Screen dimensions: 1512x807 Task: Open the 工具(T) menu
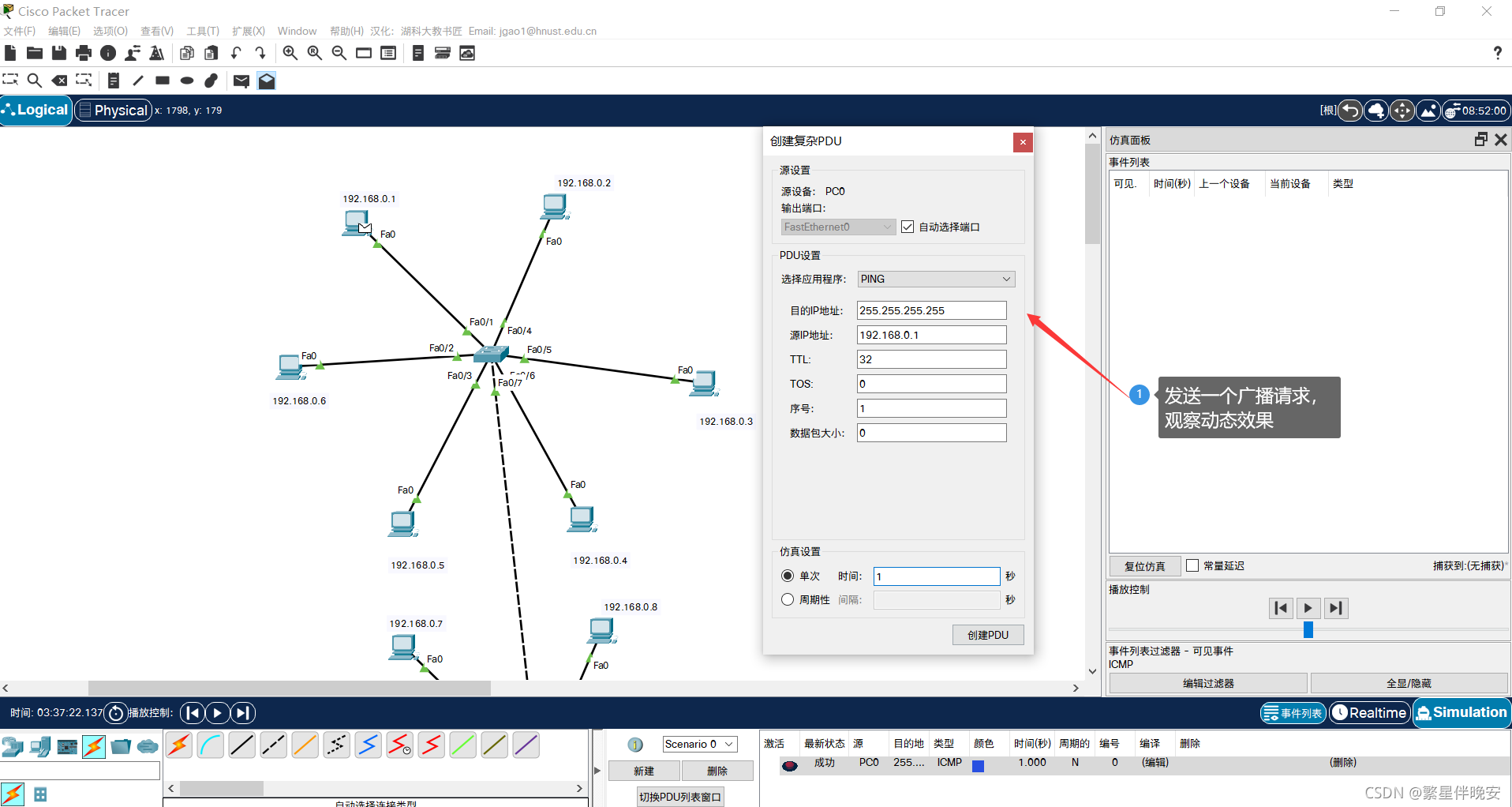[203, 31]
